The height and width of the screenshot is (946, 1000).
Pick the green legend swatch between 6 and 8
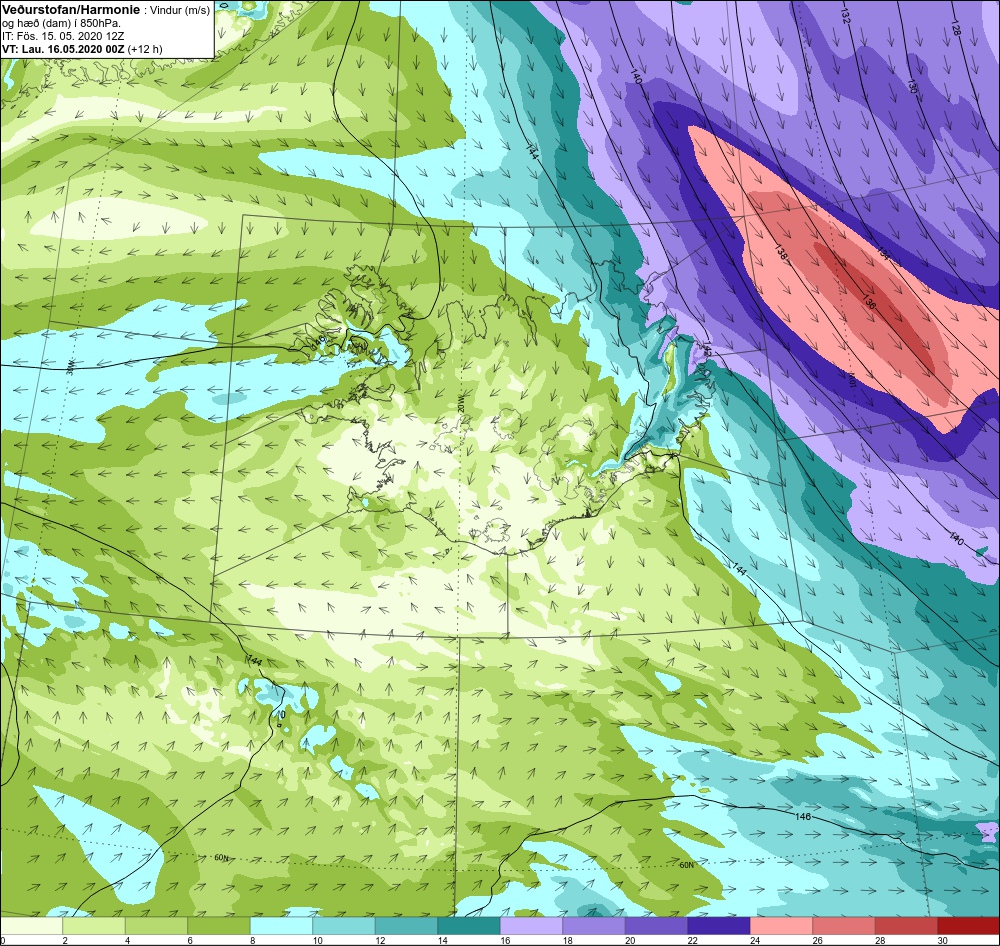tap(219, 926)
